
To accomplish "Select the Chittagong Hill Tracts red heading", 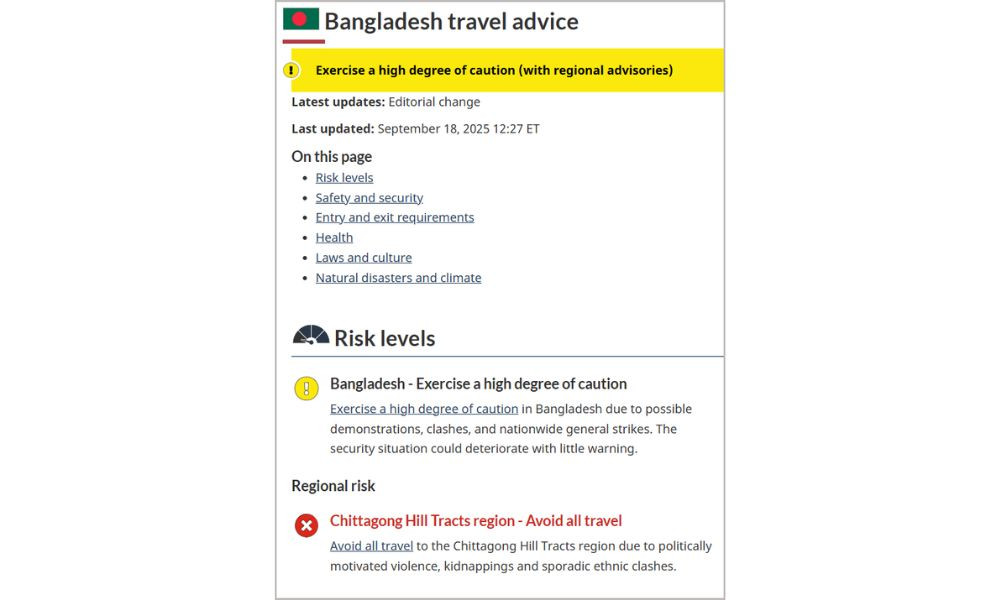I will (475, 520).
